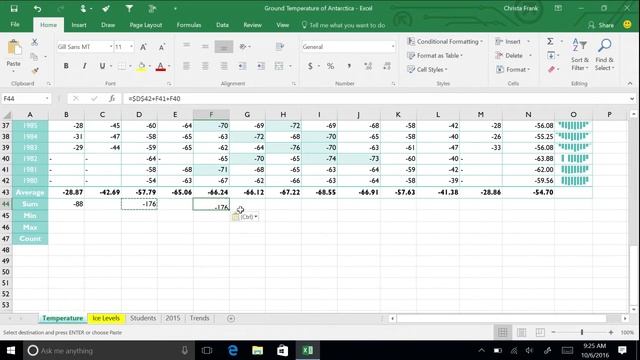The width and height of the screenshot is (640, 360).
Task: Apply percent style
Action: pyautogui.click(x=330, y=66)
